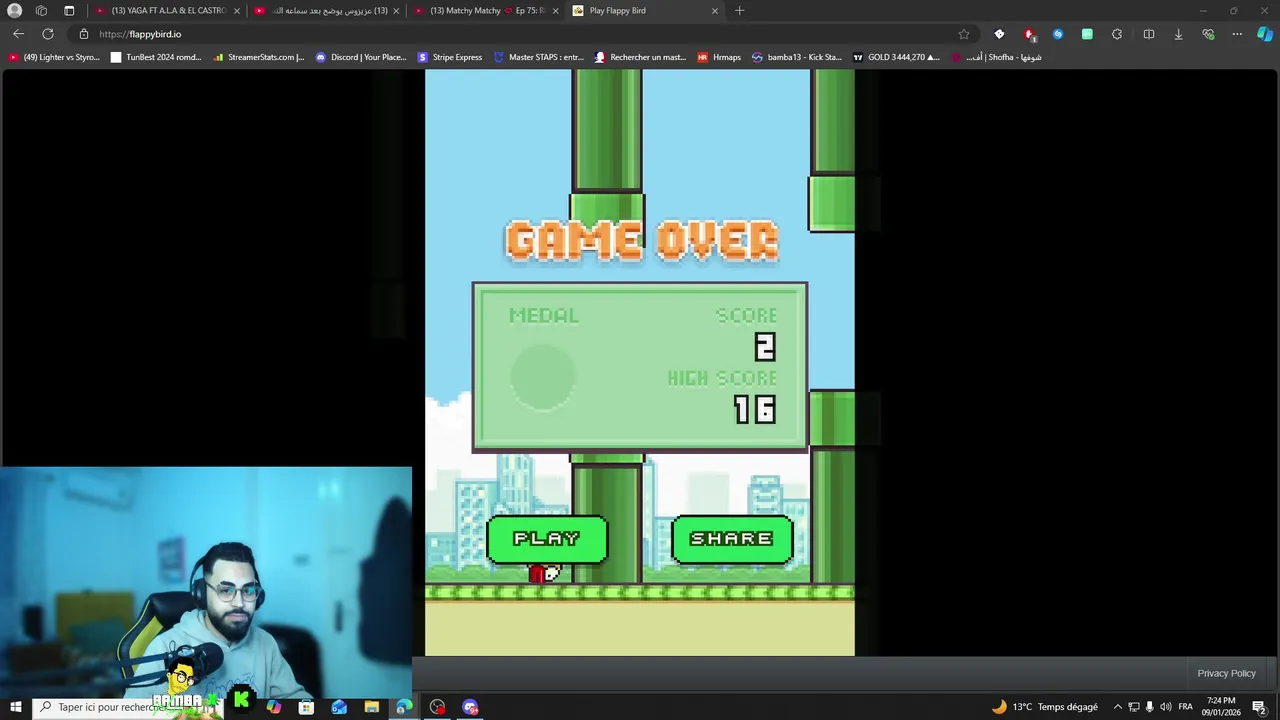
Task: Open Outlook from the taskbar
Action: 339,707
